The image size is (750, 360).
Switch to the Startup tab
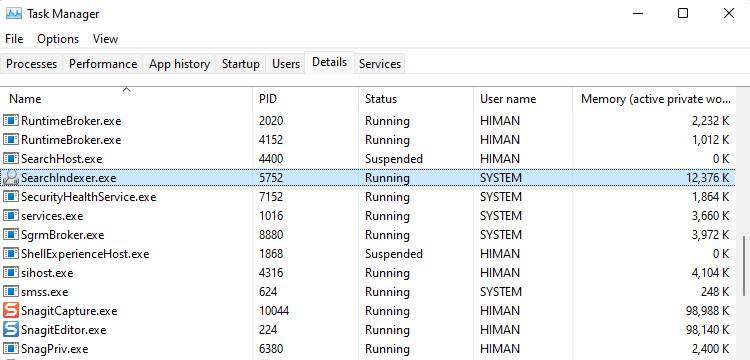pyautogui.click(x=241, y=64)
